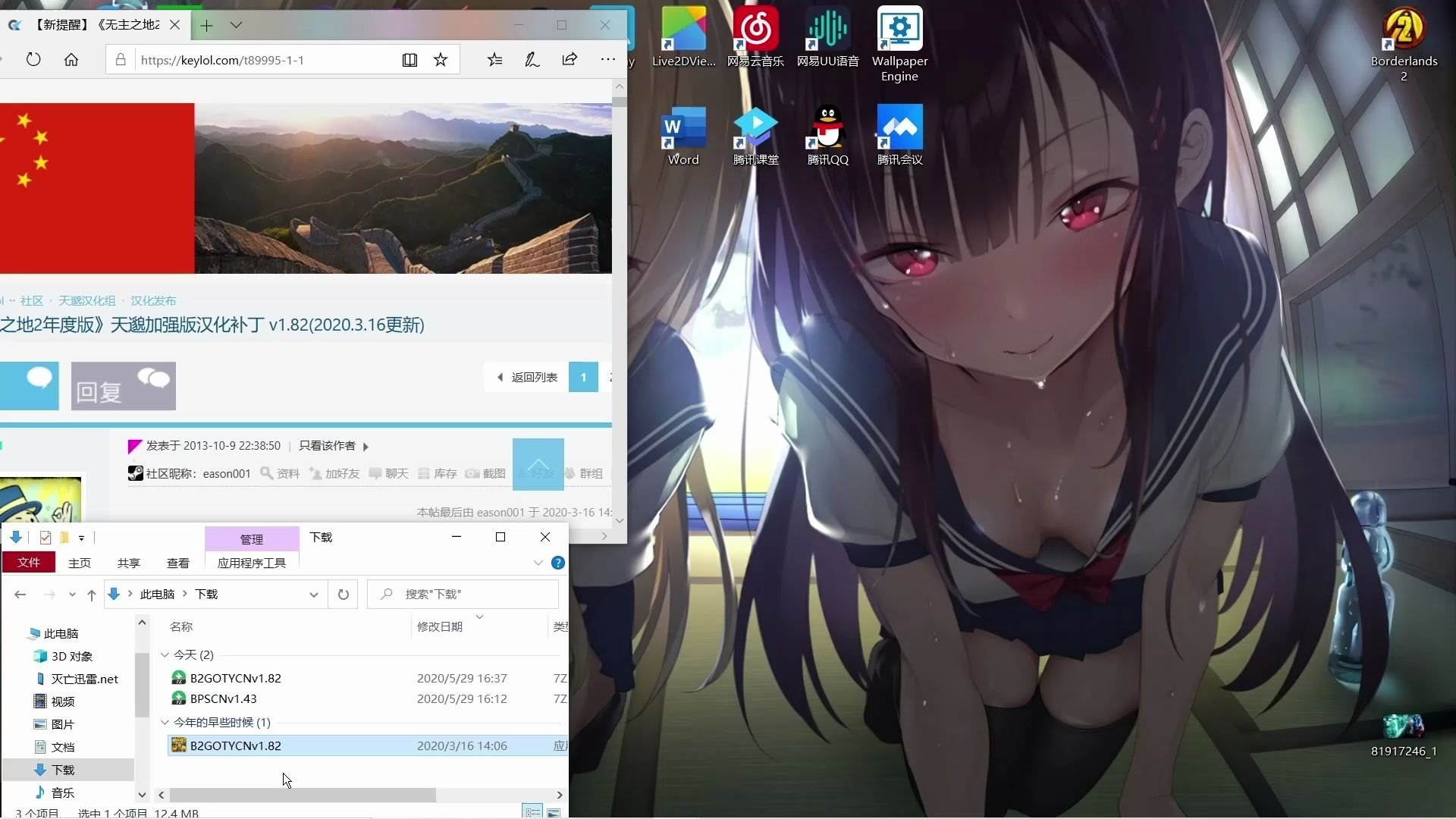Open the 应用程序工具 ribbon tab
Viewport: 1456px width, 819px height.
252,563
